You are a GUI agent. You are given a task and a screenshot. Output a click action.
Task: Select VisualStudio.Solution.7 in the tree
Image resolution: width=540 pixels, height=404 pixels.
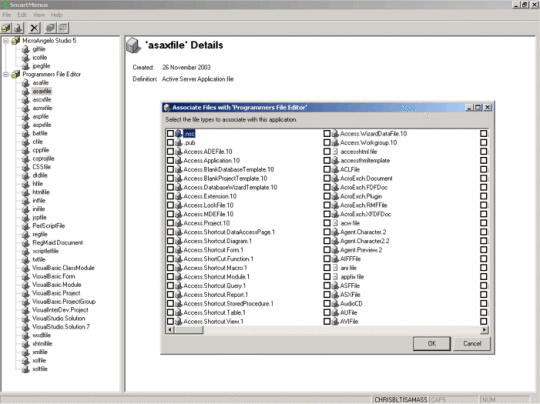pos(61,327)
